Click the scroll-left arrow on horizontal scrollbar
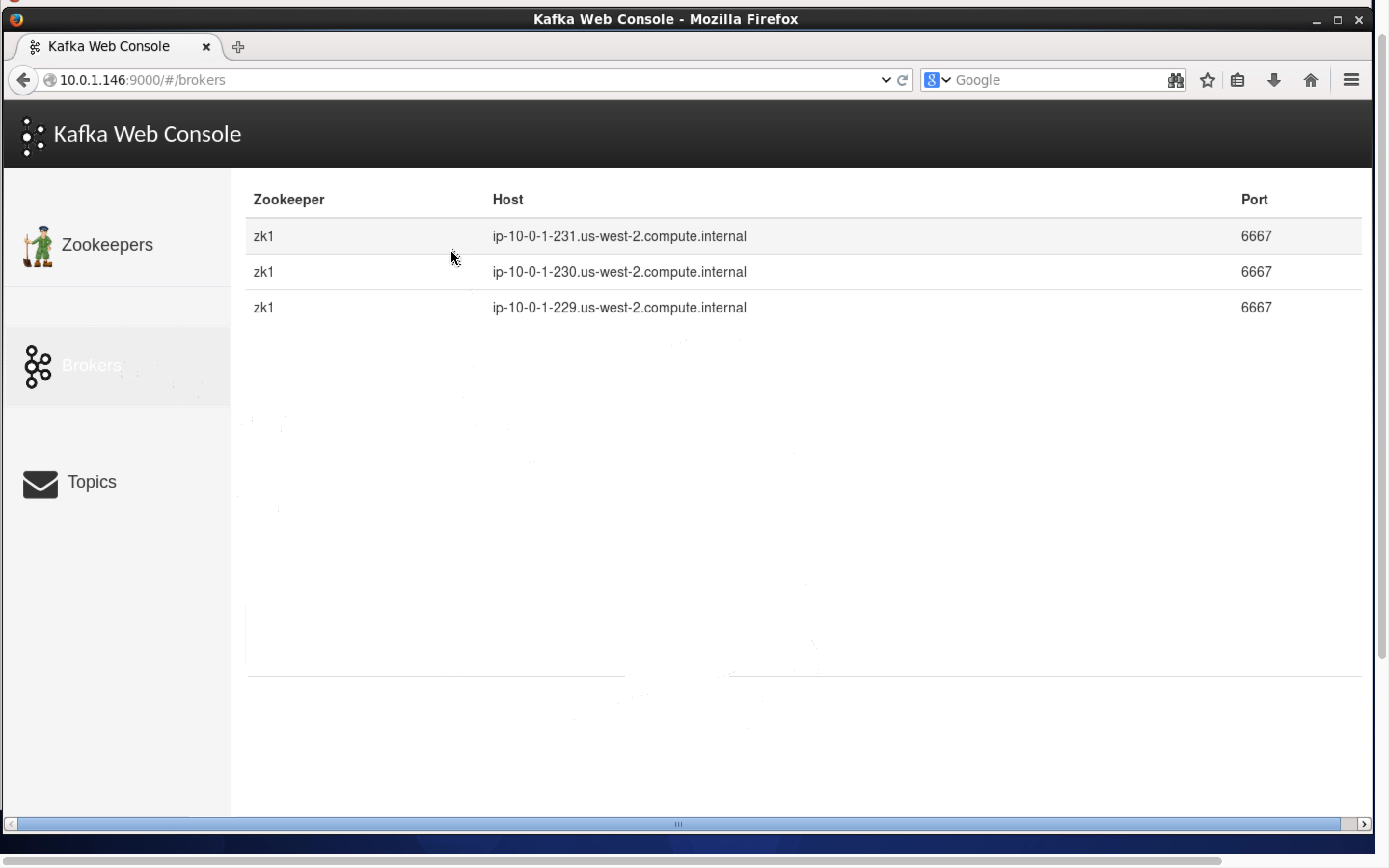The width and height of the screenshot is (1389, 868). click(x=11, y=824)
